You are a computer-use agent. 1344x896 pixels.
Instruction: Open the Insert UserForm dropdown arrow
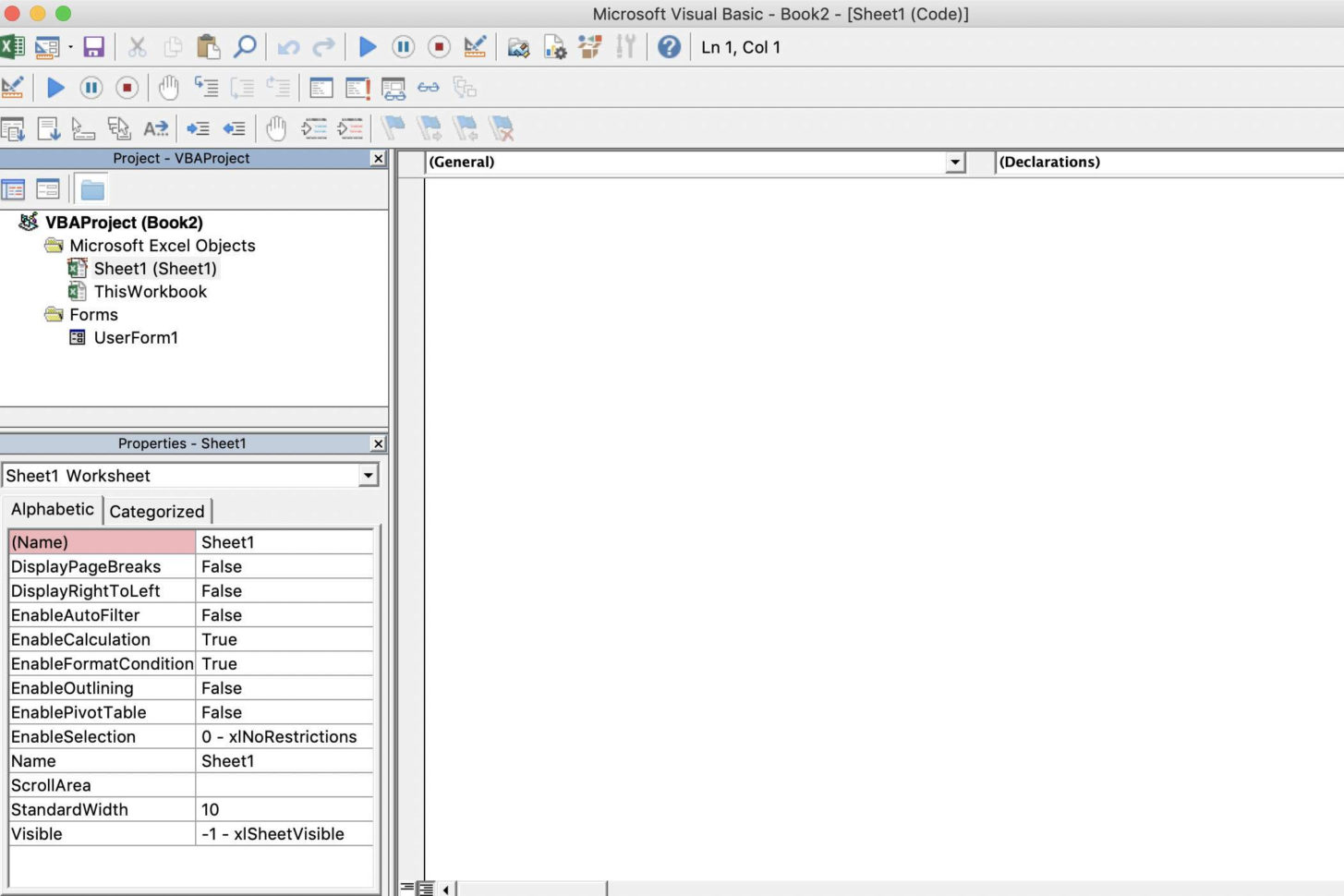[70, 47]
